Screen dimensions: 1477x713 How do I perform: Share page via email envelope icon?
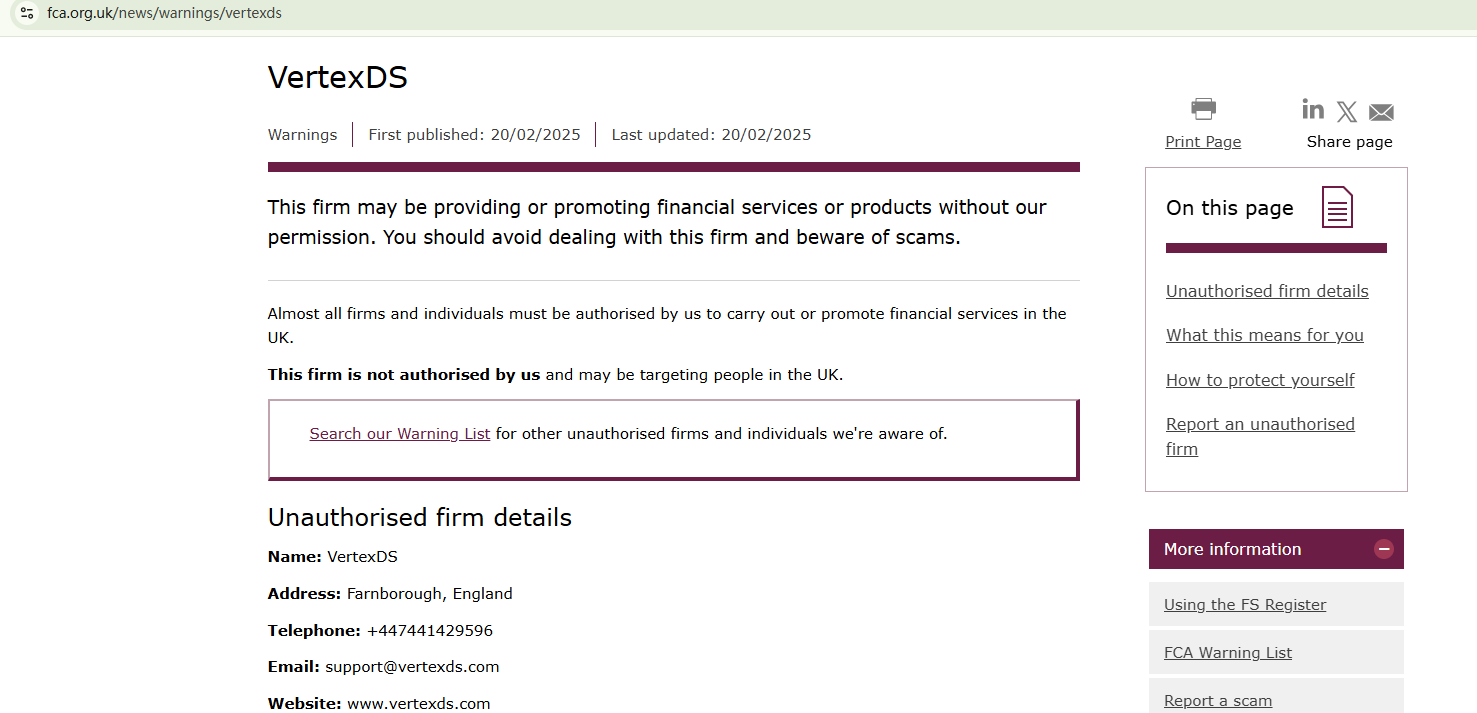pyautogui.click(x=1381, y=112)
